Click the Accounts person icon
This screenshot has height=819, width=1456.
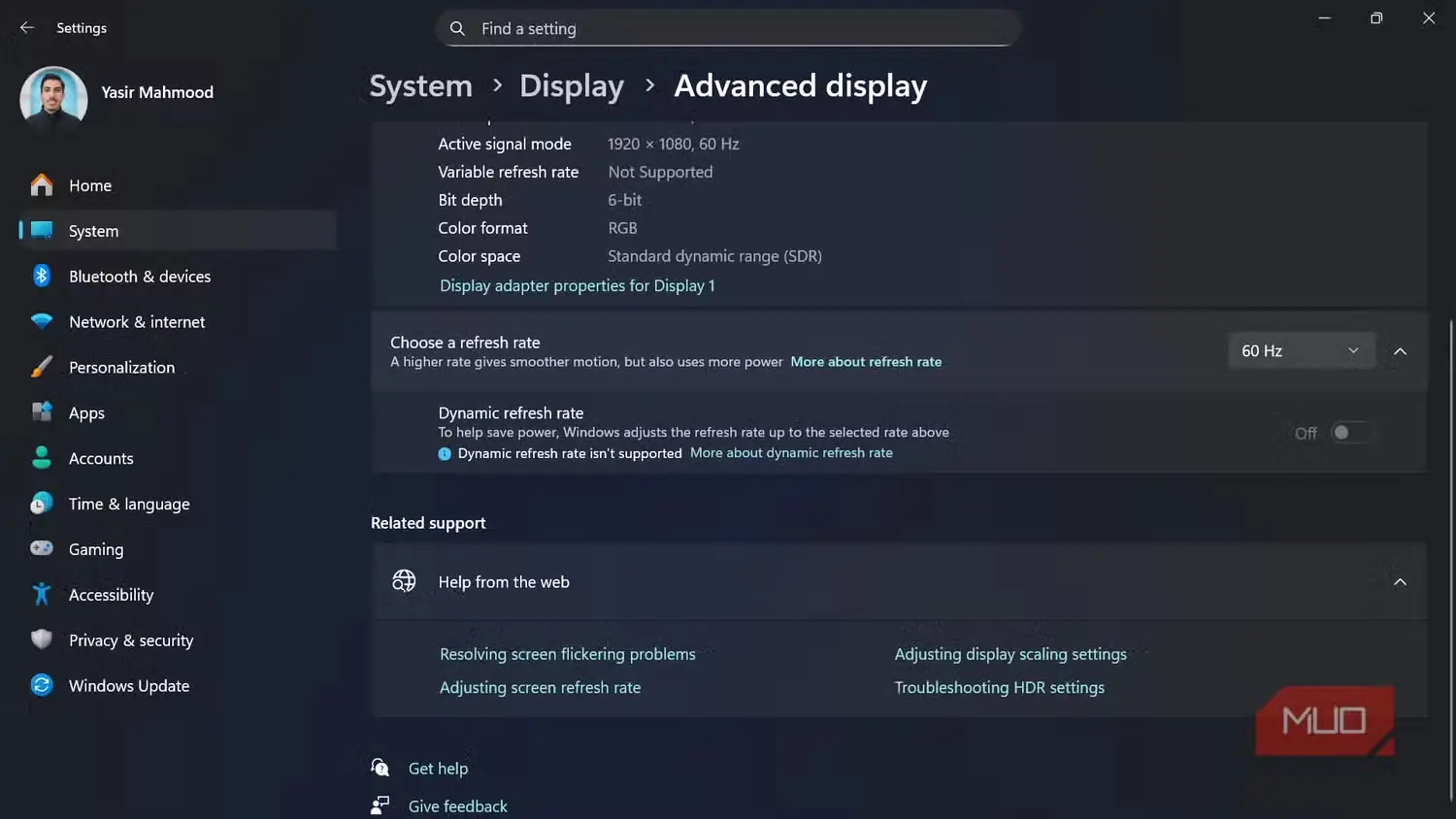pyautogui.click(x=42, y=458)
